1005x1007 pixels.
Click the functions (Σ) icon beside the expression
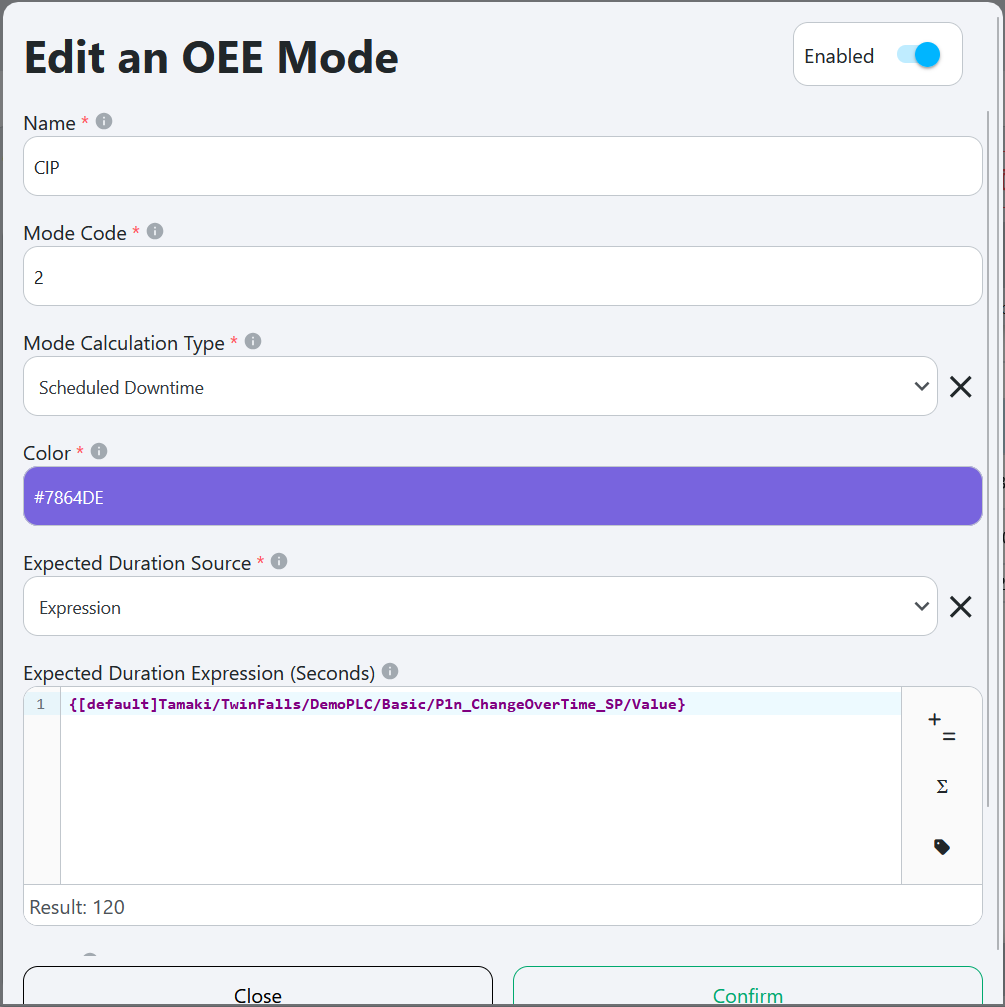(x=941, y=786)
